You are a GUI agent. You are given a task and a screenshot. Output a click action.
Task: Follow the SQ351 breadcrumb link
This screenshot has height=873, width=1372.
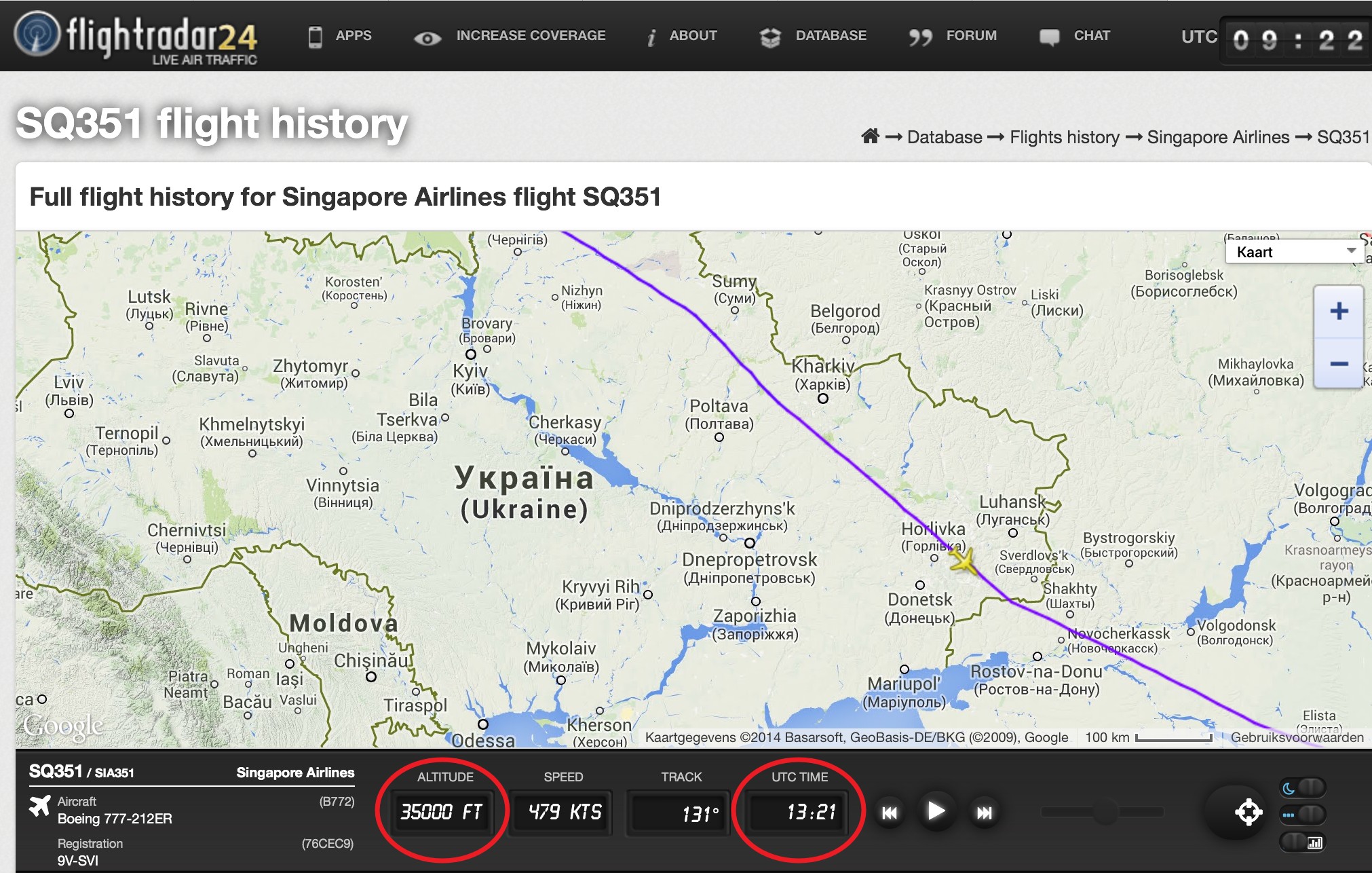pos(1344,137)
